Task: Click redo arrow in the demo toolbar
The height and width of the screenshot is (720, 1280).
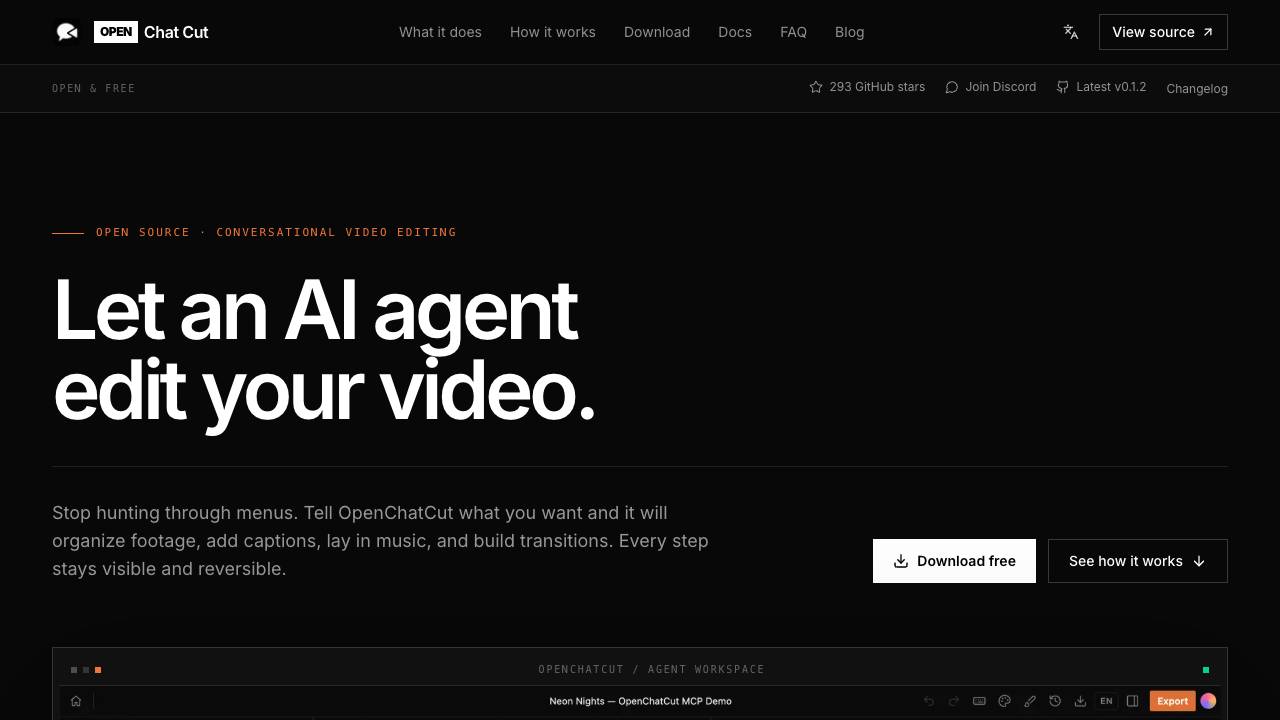Action: (x=954, y=701)
